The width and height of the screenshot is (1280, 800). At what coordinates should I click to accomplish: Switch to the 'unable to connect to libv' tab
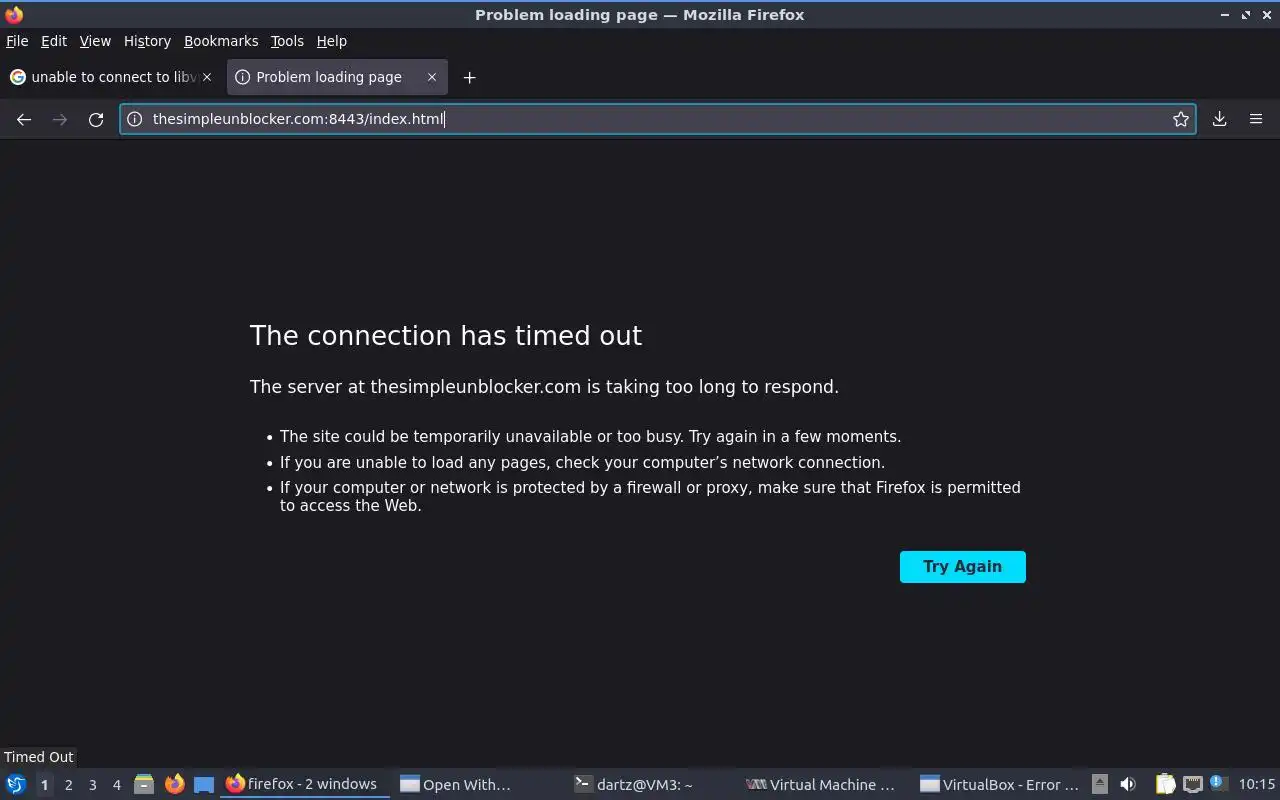click(112, 77)
